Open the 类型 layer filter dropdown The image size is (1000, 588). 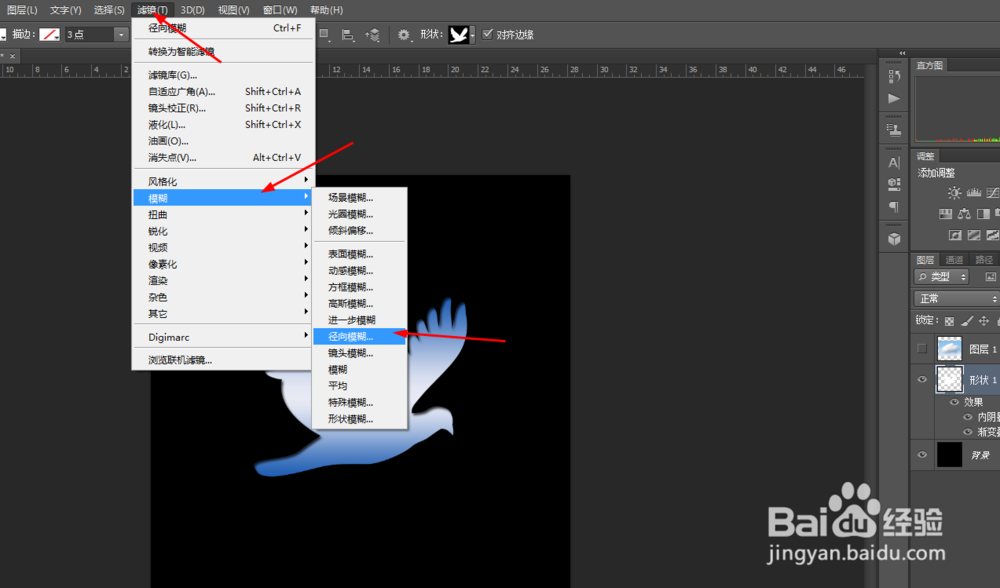[941, 276]
